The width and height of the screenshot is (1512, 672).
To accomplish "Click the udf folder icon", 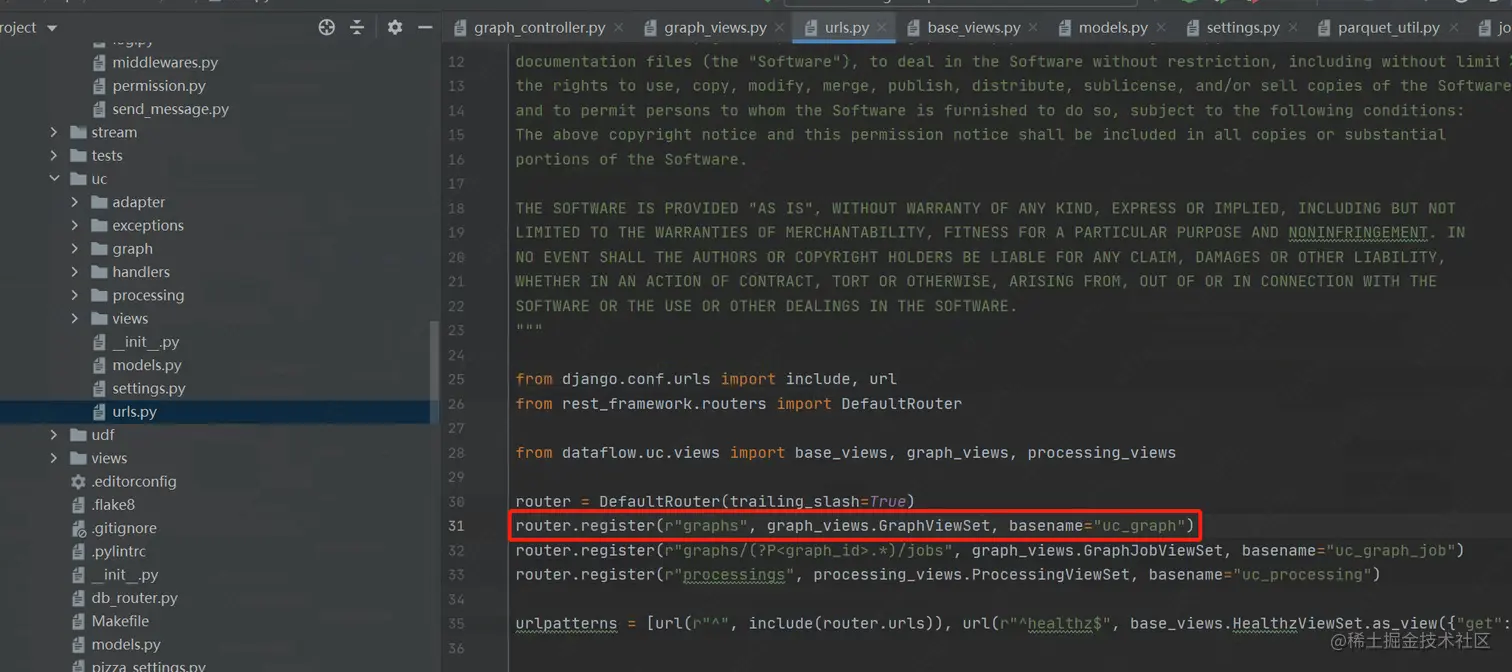I will point(78,435).
